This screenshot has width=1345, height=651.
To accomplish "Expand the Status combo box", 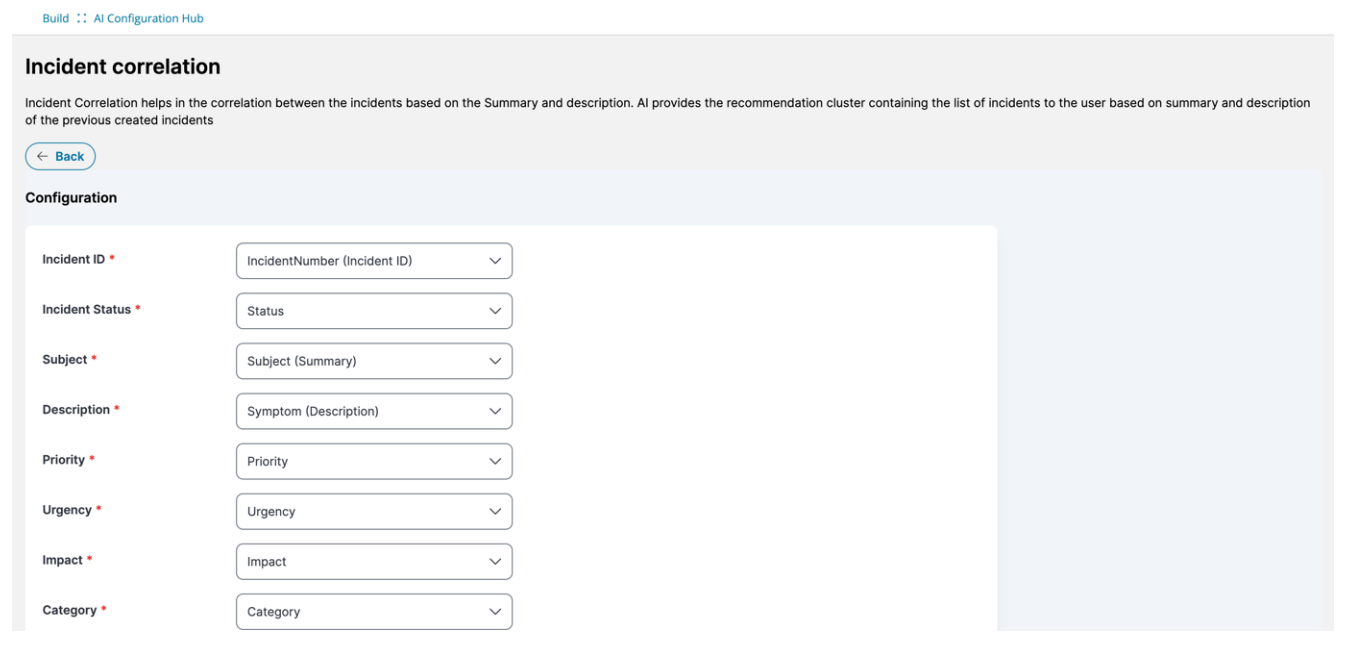I will coord(360,311).
